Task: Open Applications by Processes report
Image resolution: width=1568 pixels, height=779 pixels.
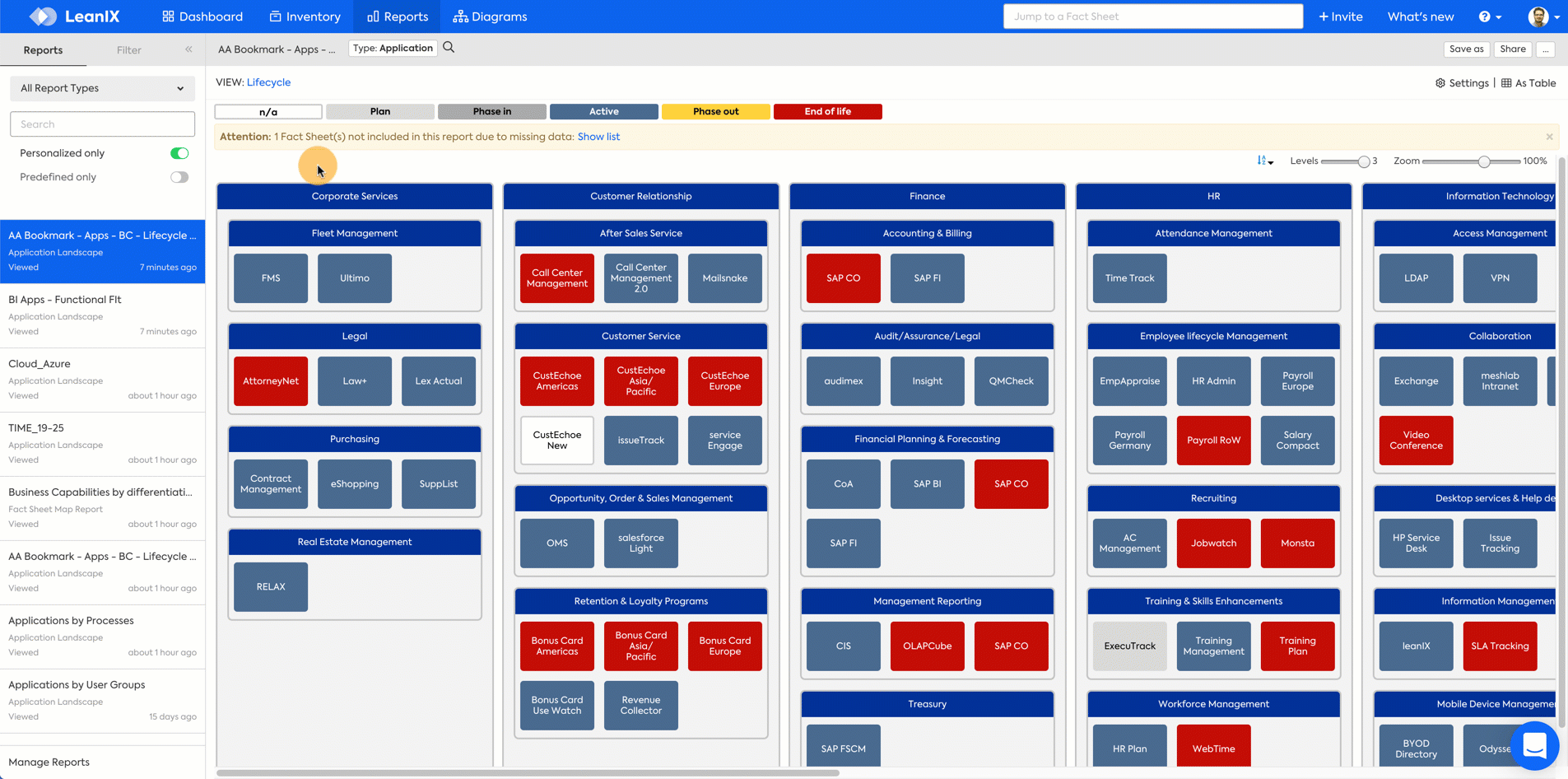Action: pos(102,637)
